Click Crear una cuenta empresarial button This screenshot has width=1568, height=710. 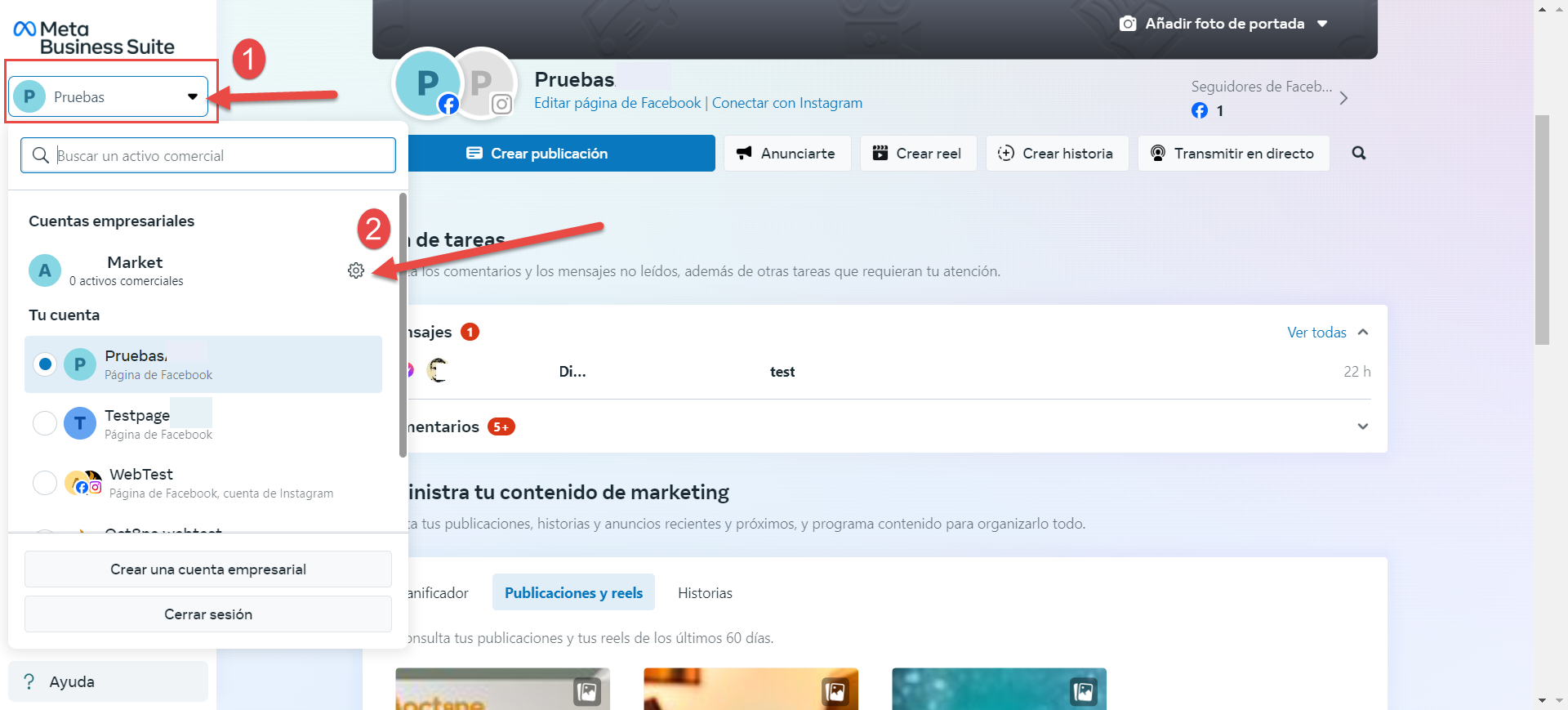(208, 569)
